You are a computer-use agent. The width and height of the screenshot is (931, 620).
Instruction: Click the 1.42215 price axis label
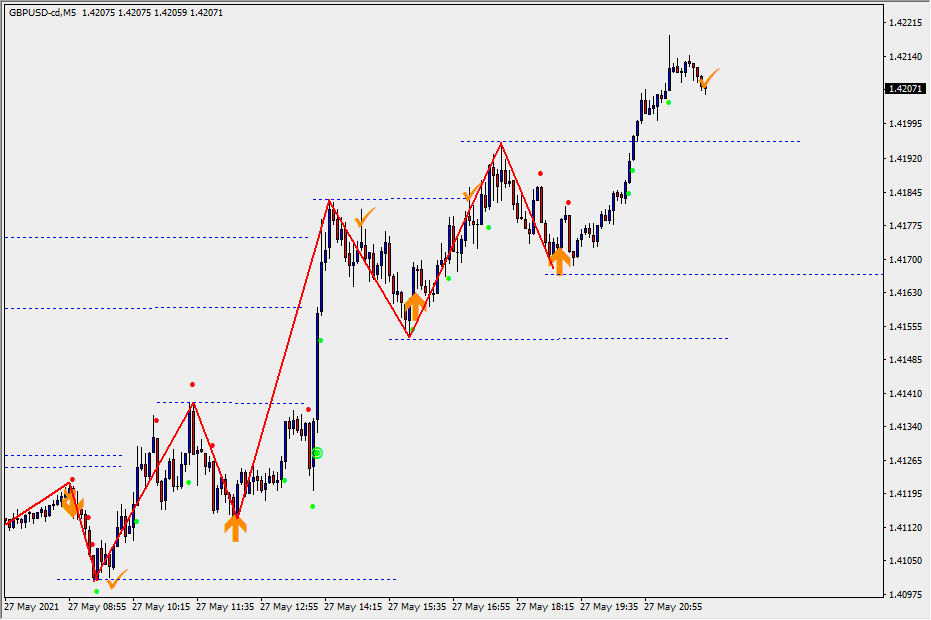tap(904, 22)
